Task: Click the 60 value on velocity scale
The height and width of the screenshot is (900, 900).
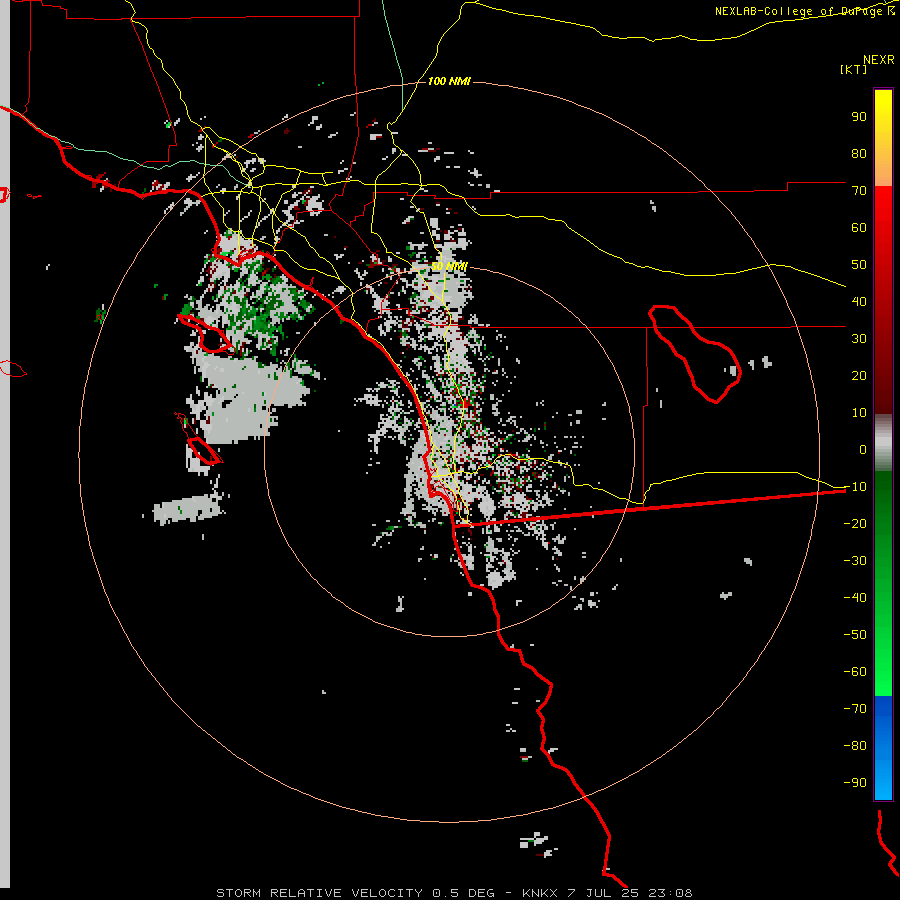Action: (859, 227)
